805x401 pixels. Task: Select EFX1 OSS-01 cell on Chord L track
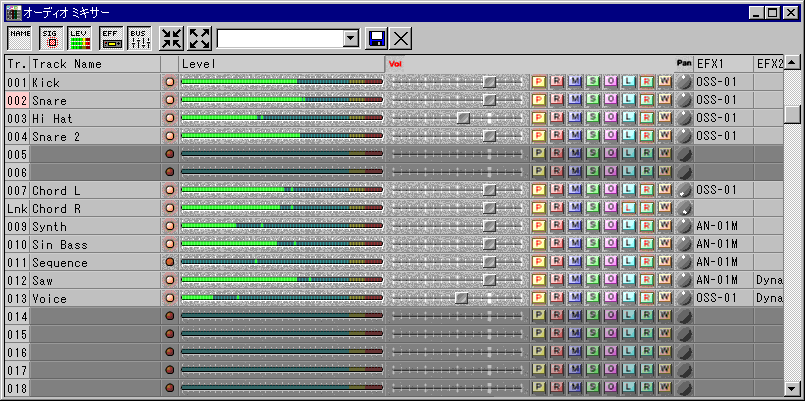723,190
